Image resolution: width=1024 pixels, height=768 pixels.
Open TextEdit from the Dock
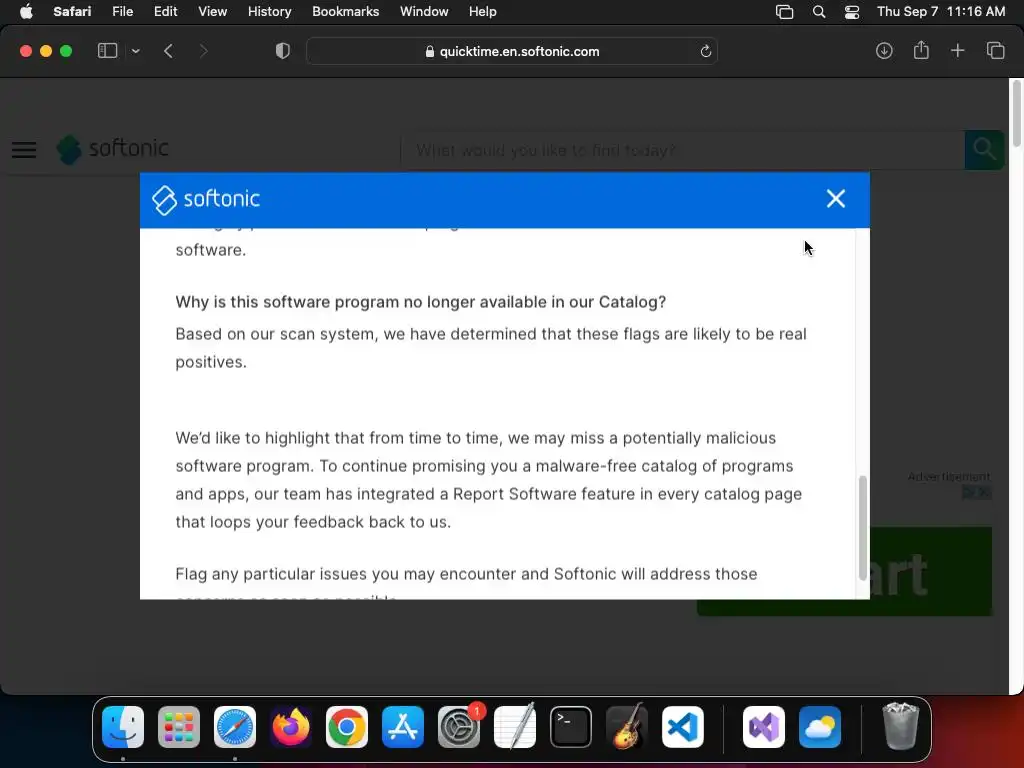(x=515, y=727)
